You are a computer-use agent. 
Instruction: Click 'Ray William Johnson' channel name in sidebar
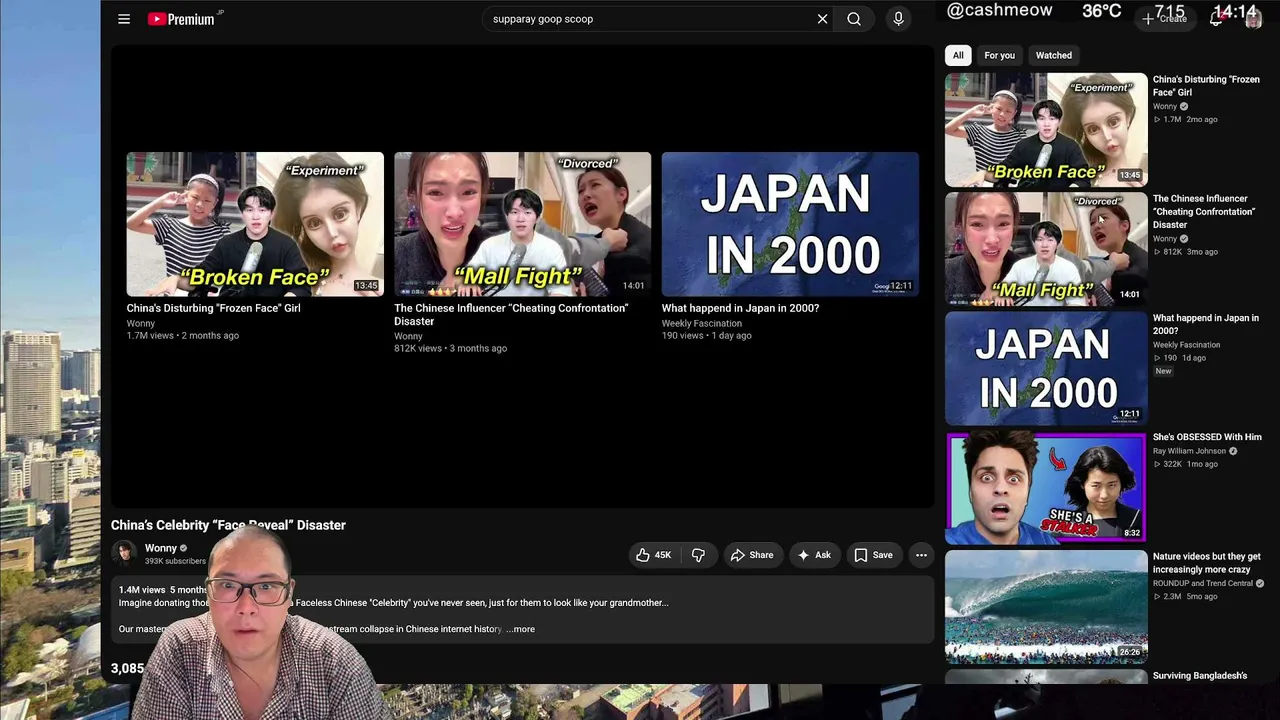1189,451
